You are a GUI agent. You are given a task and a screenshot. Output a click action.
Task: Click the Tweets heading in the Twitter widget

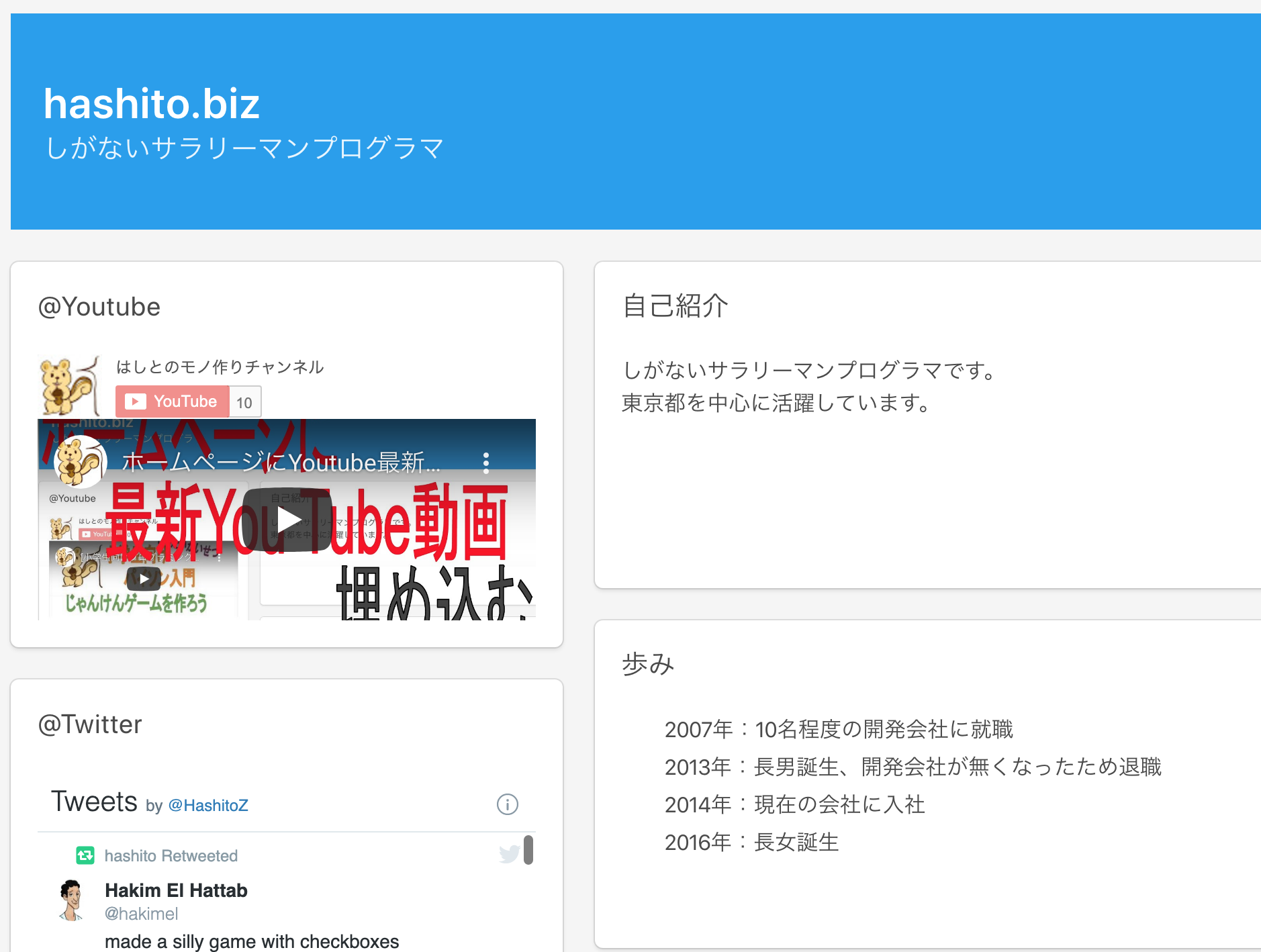coord(94,802)
